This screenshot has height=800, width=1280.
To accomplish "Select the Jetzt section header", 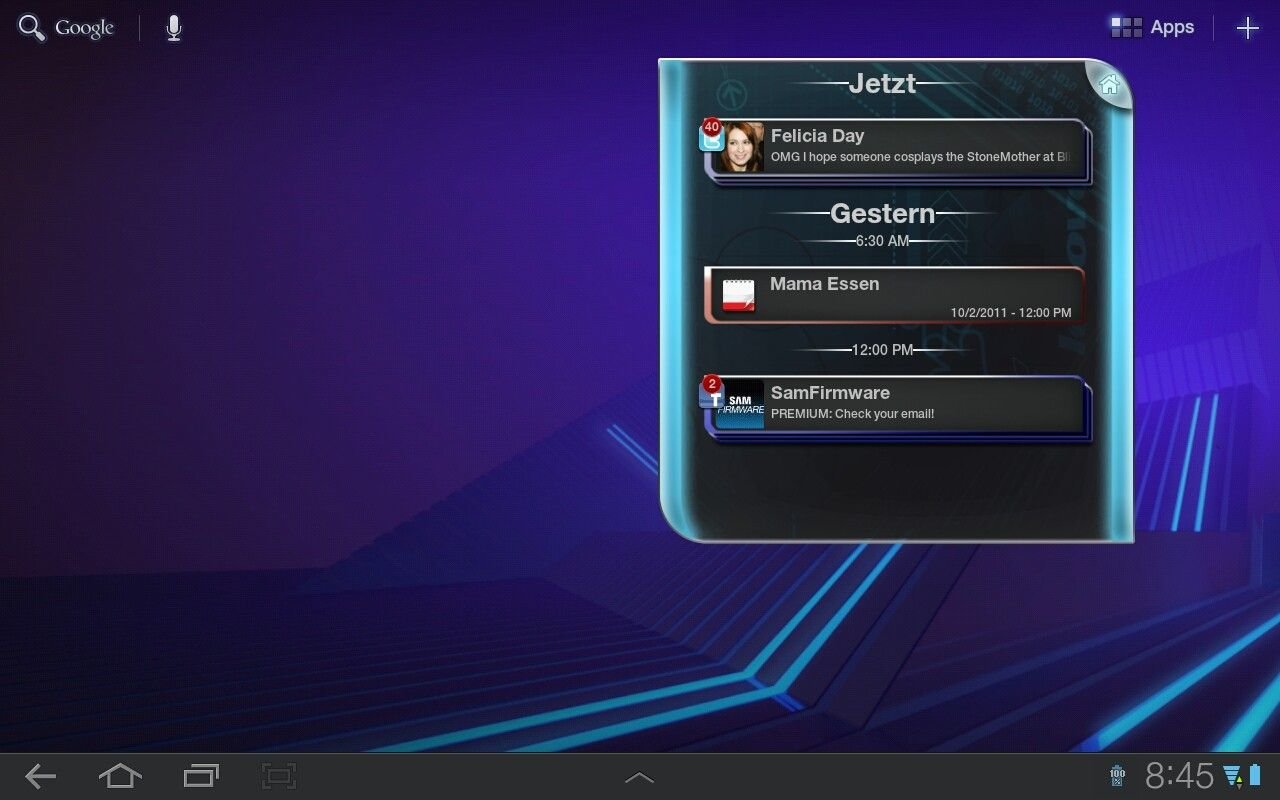I will click(882, 83).
